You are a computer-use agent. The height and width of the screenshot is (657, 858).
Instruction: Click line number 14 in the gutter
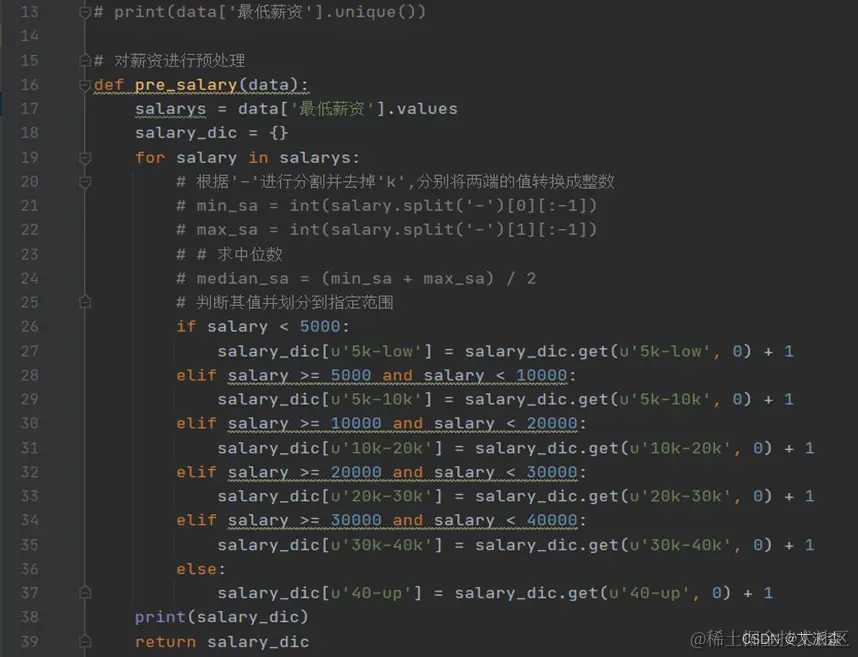point(30,36)
